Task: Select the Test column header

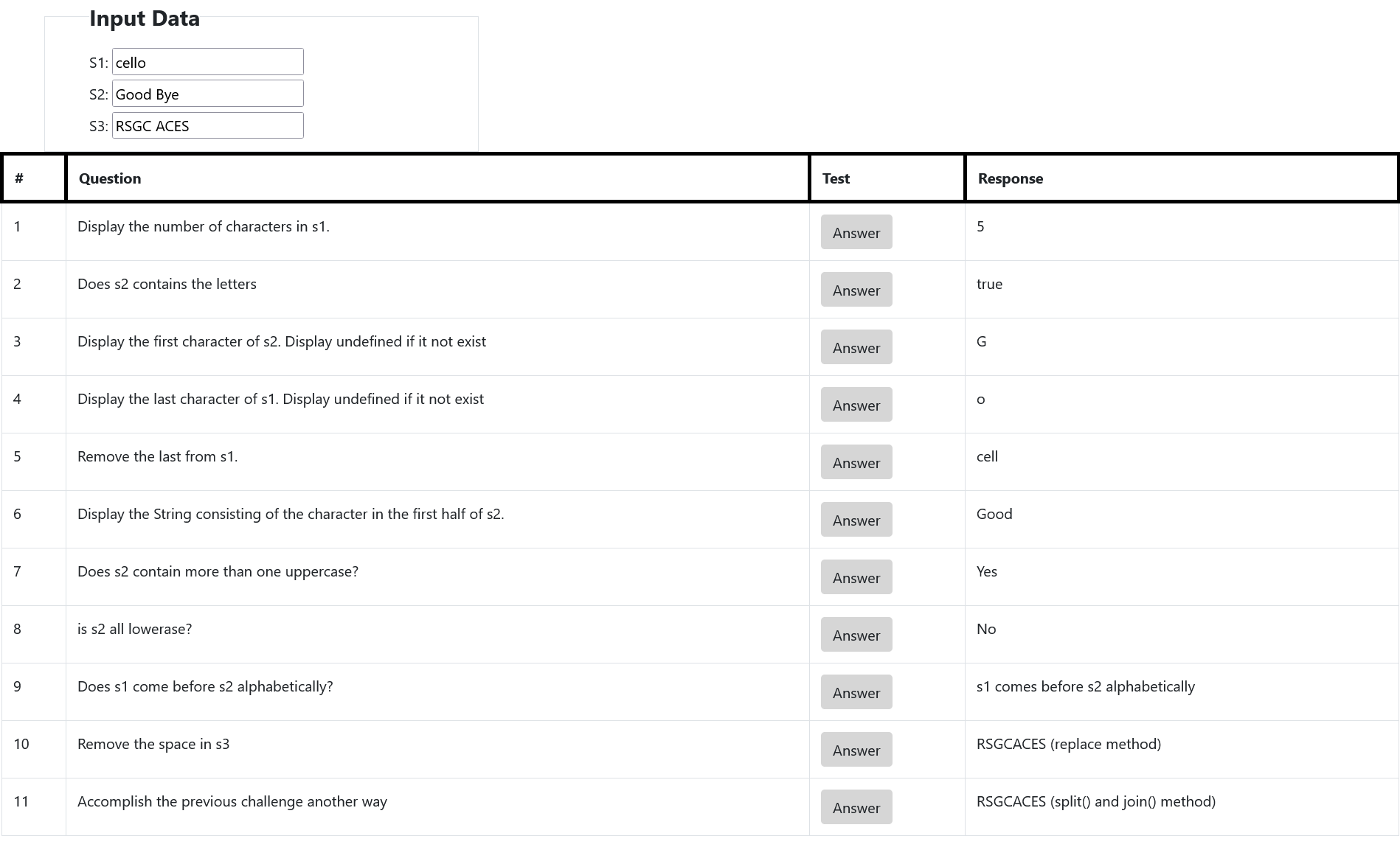Action: pos(887,178)
